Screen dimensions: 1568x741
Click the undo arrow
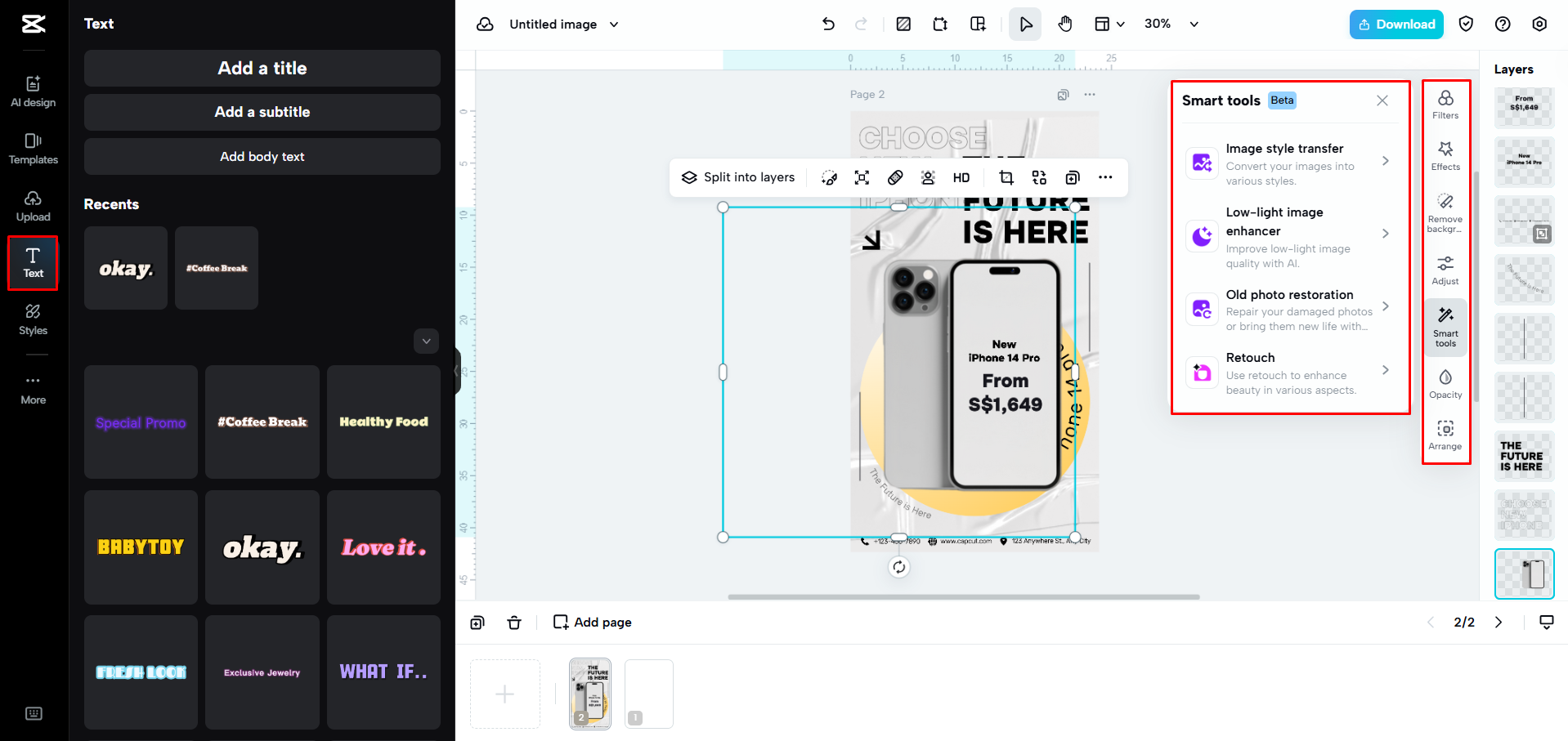click(x=827, y=25)
